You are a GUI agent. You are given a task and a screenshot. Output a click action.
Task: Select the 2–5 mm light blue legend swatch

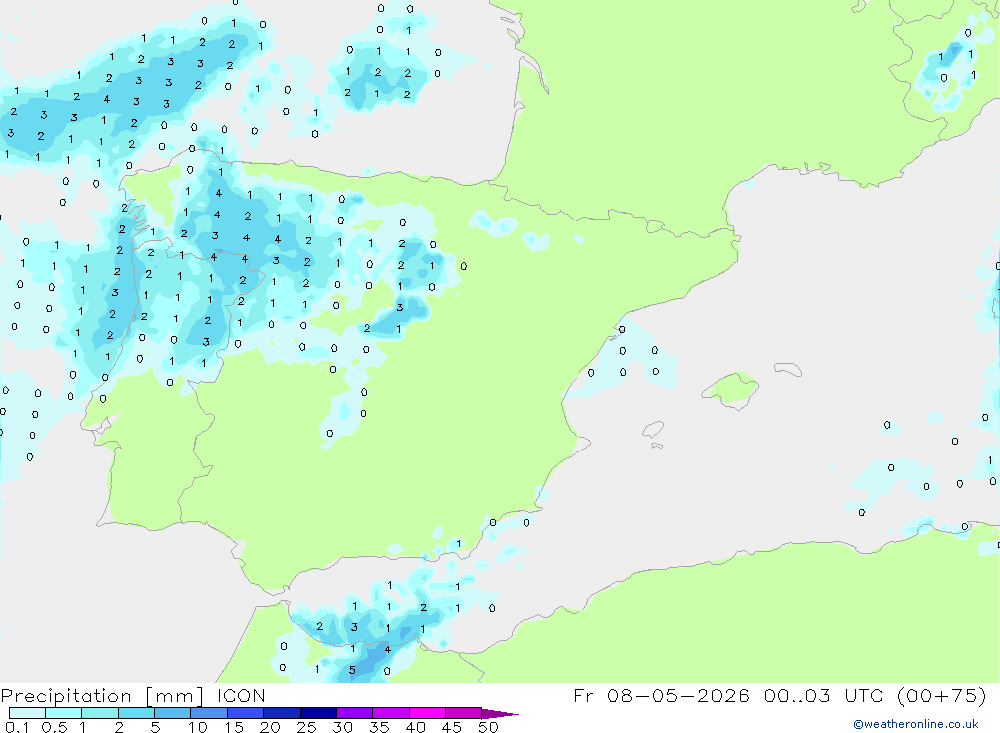pyautogui.click(x=136, y=713)
